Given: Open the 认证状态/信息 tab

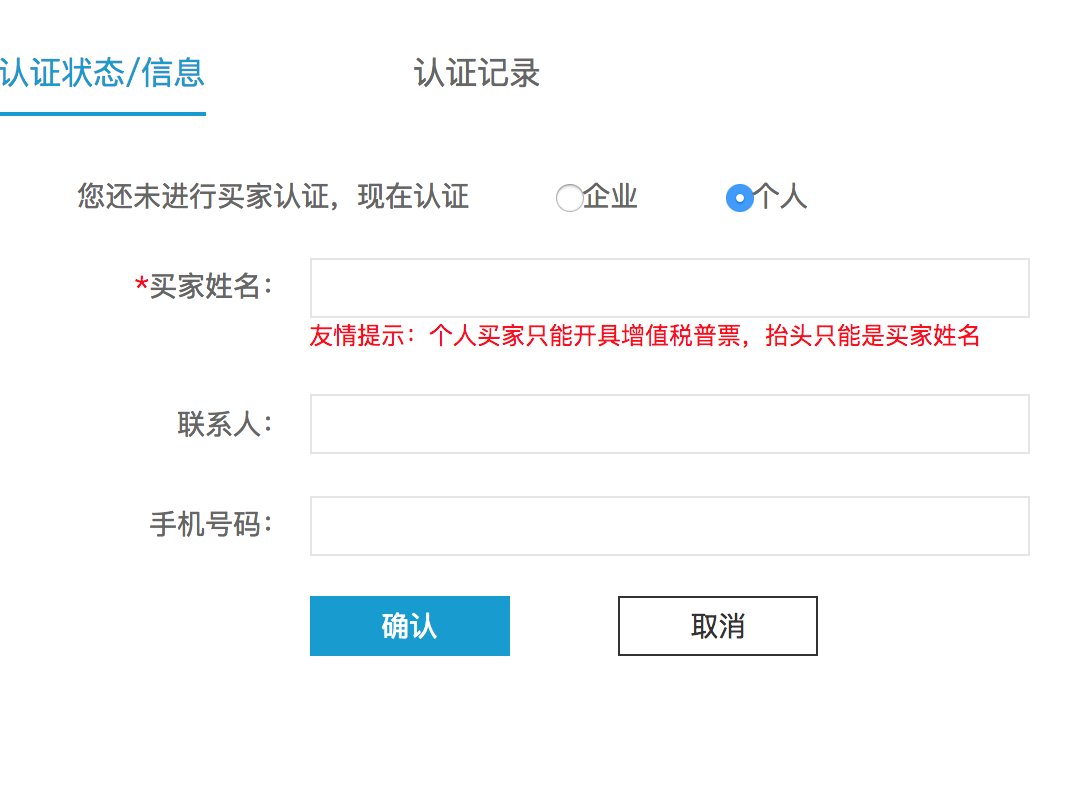Looking at the screenshot, I should tap(102, 73).
